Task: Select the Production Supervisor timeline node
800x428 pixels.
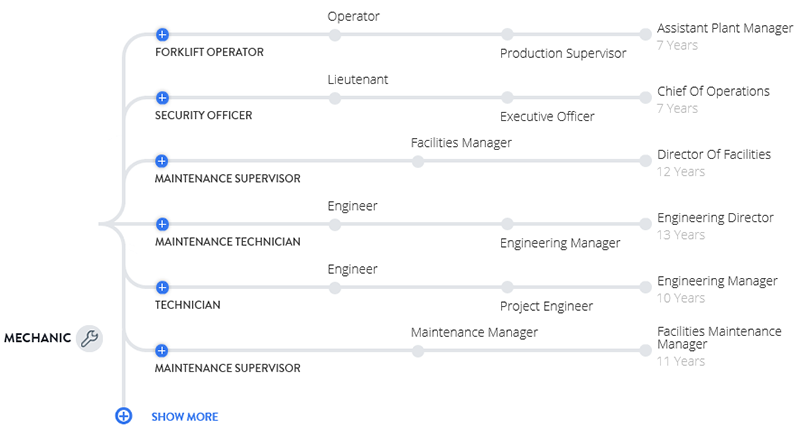Action: tap(507, 35)
